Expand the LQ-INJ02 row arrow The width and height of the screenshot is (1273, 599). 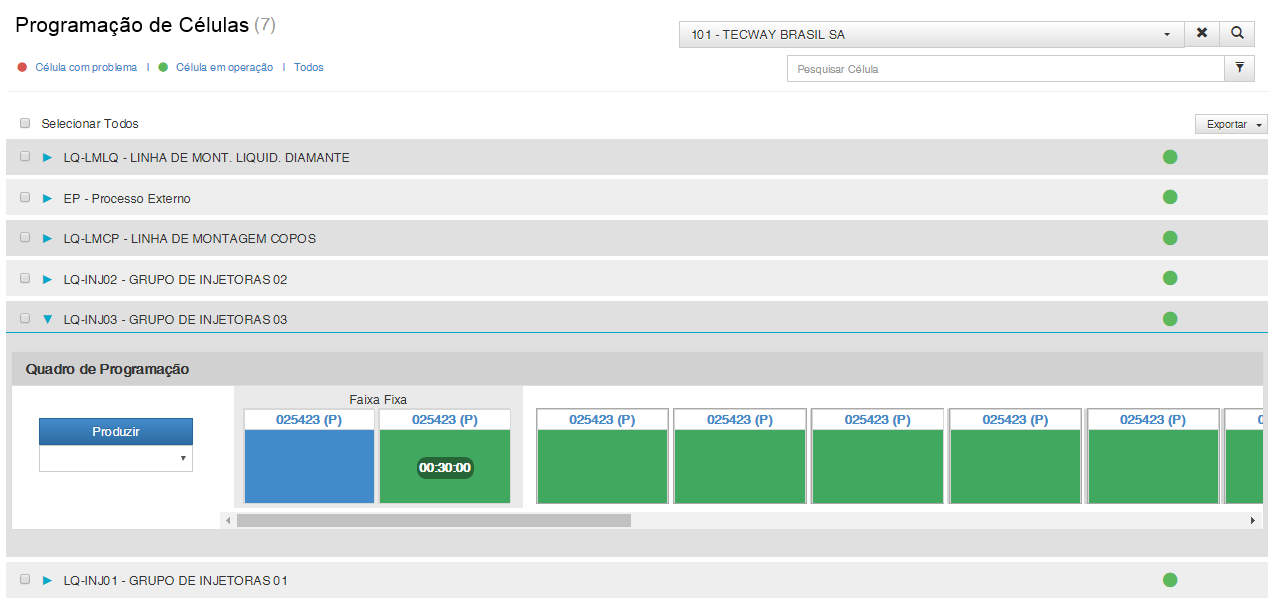[47, 279]
